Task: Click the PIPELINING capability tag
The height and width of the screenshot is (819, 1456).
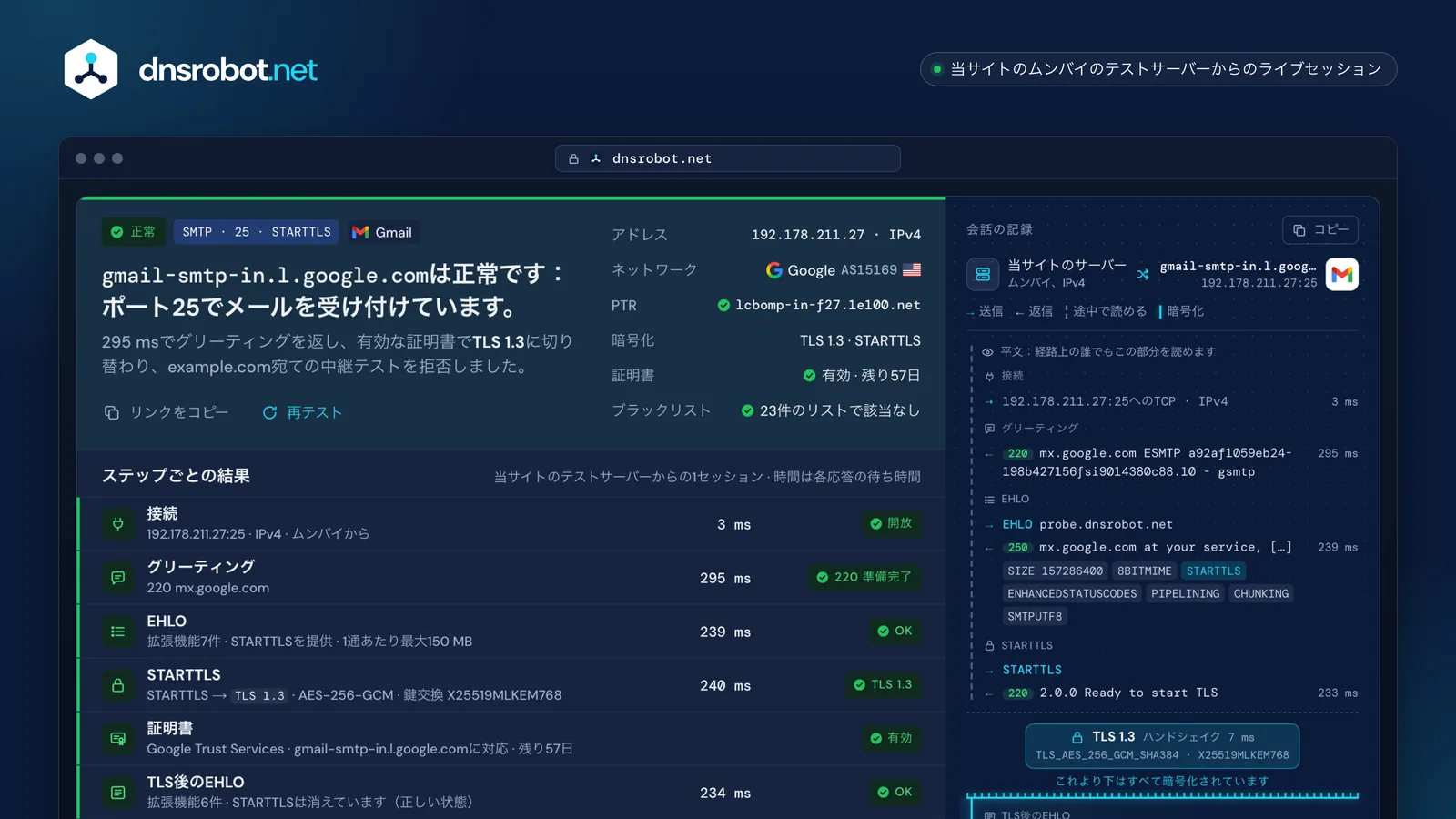Action: coord(1185,593)
